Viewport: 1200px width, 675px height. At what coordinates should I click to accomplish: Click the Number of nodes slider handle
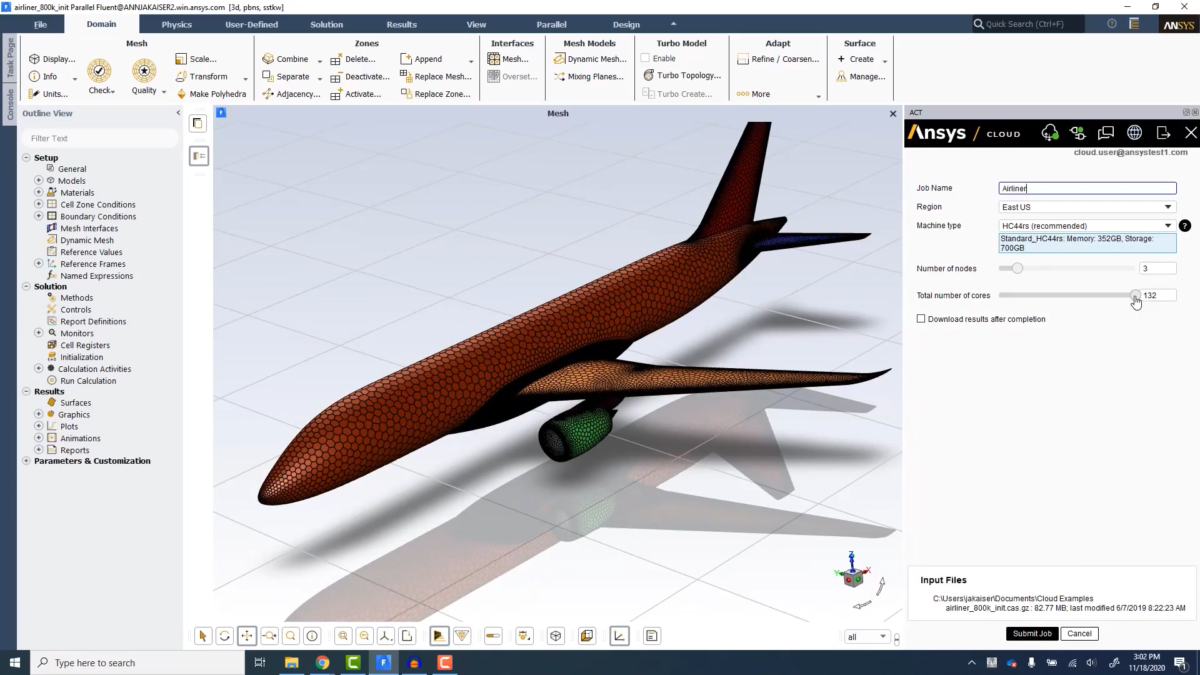coord(1017,268)
